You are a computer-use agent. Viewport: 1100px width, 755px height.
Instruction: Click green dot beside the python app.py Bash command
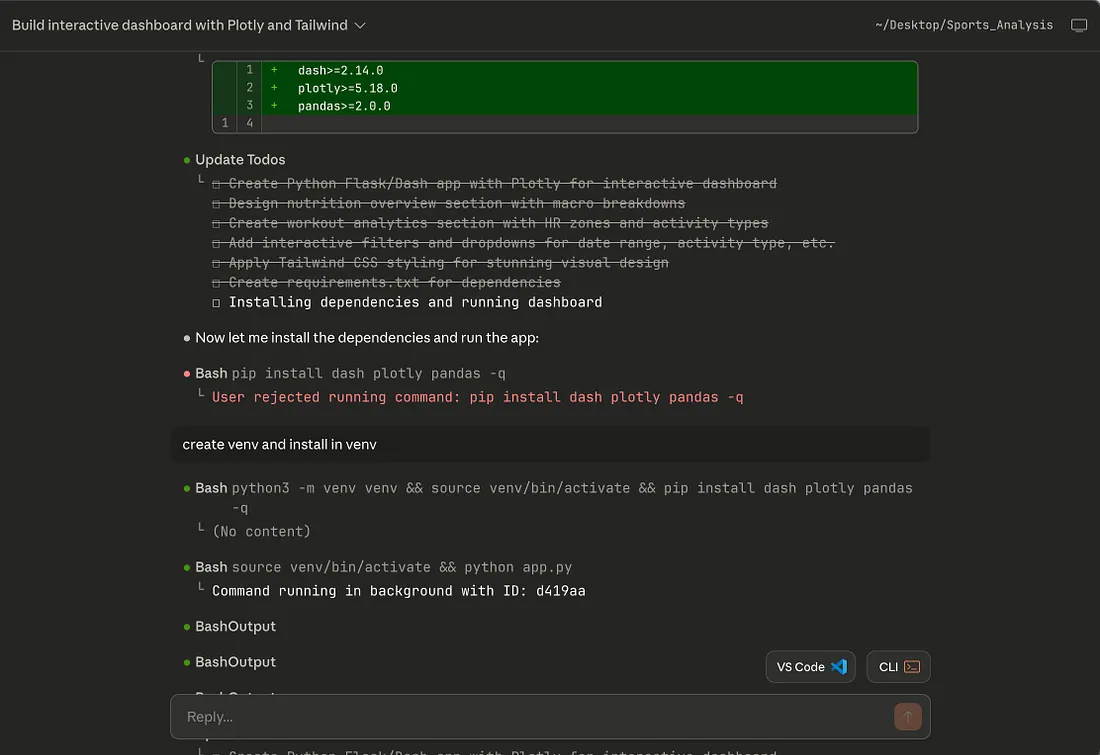coord(187,568)
